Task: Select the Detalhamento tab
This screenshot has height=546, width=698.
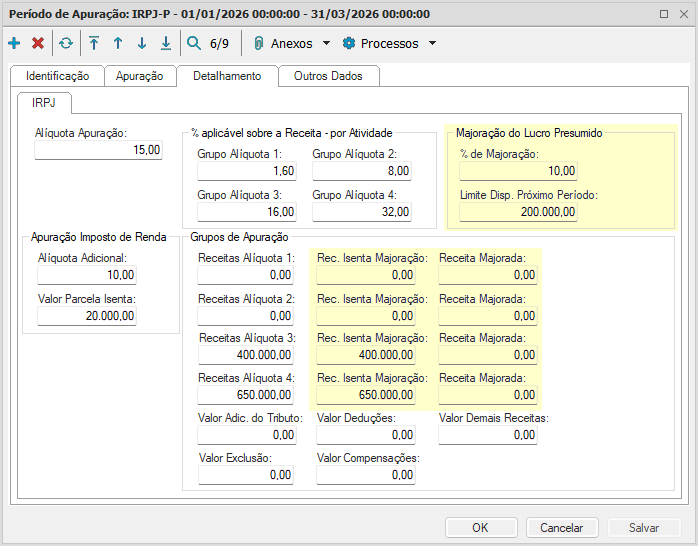Action: (227, 76)
